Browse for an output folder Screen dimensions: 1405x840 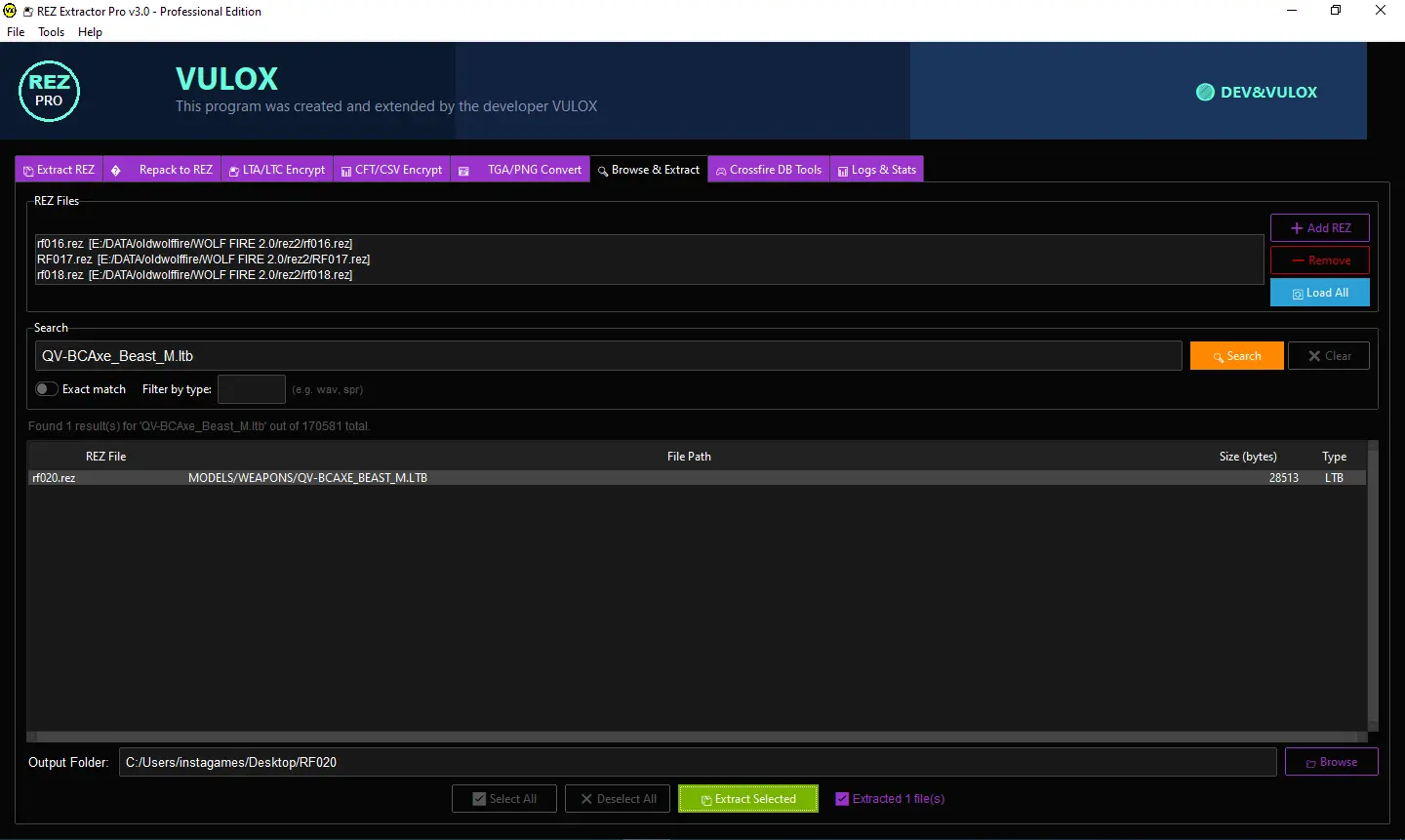click(x=1332, y=762)
